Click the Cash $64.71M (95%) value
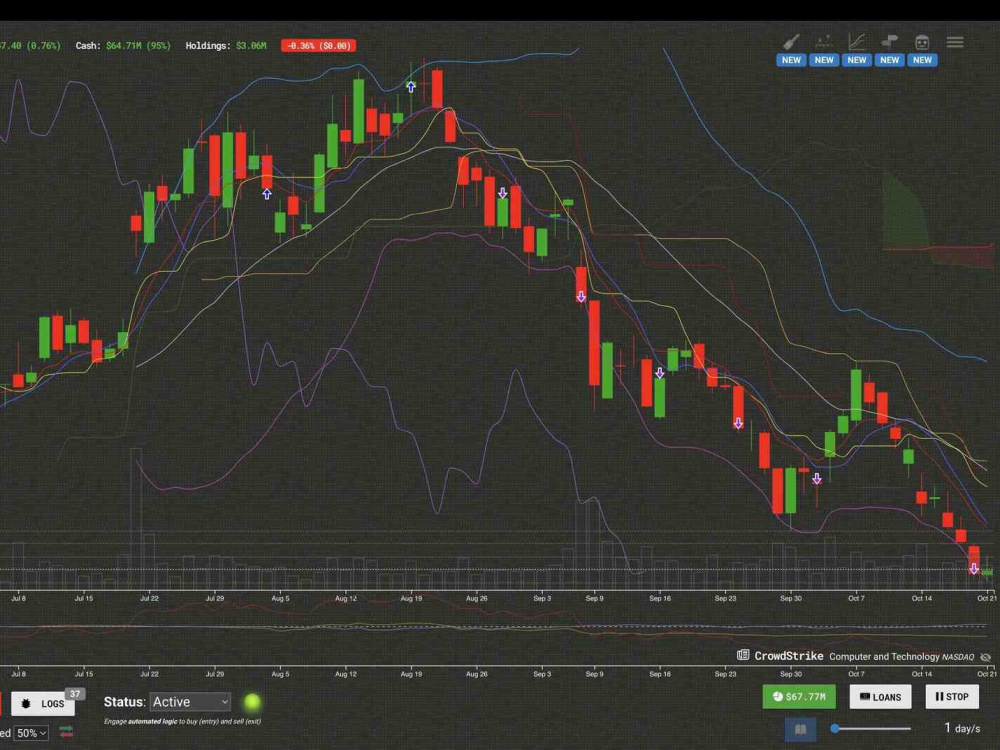 [138, 46]
